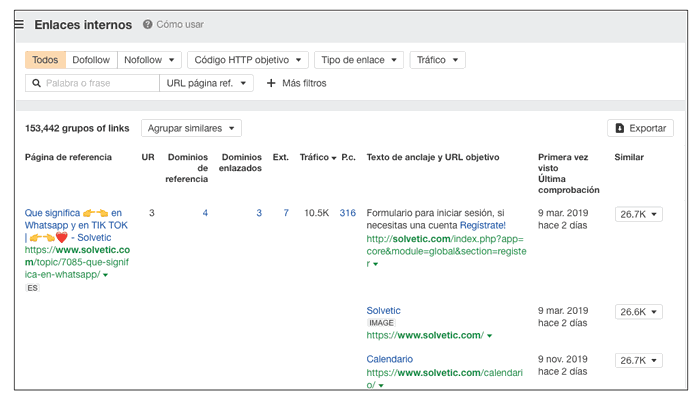Open the hamburger menu icon
The height and width of the screenshot is (403, 700).
(x=18, y=24)
